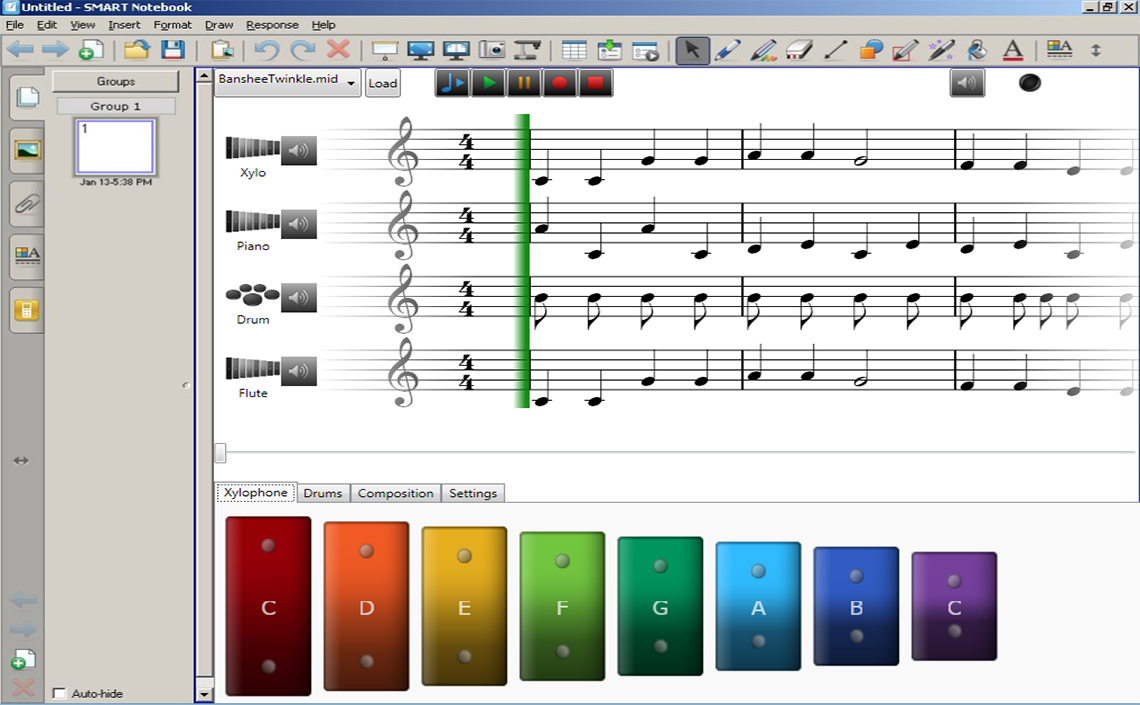Screen dimensions: 1140x705
Task: Open the Groups dropdown button
Action: (x=116, y=81)
